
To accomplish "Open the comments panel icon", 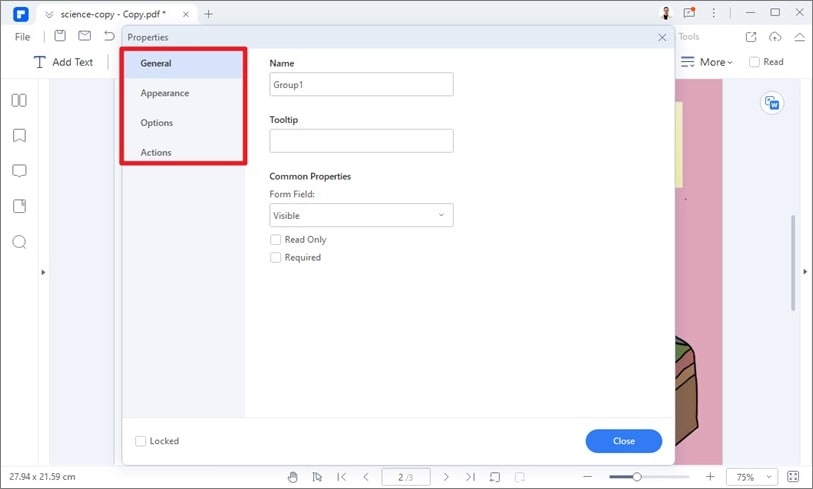I will tap(18, 171).
